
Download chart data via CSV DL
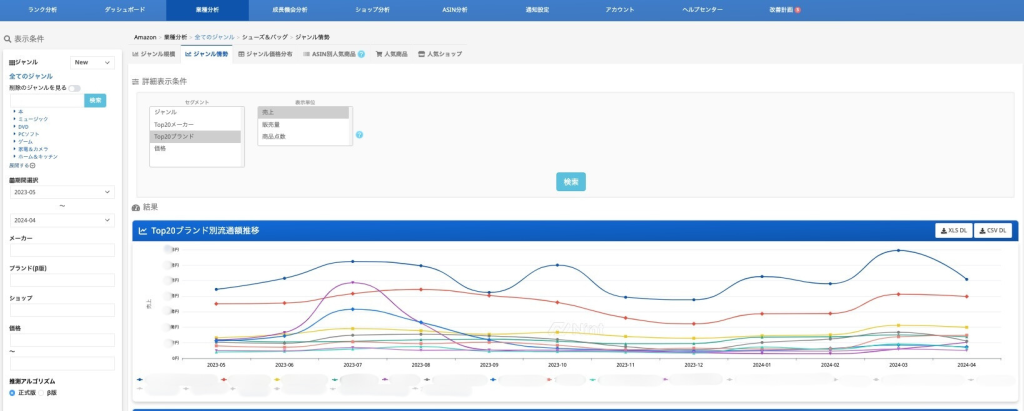pyautogui.click(x=992, y=230)
